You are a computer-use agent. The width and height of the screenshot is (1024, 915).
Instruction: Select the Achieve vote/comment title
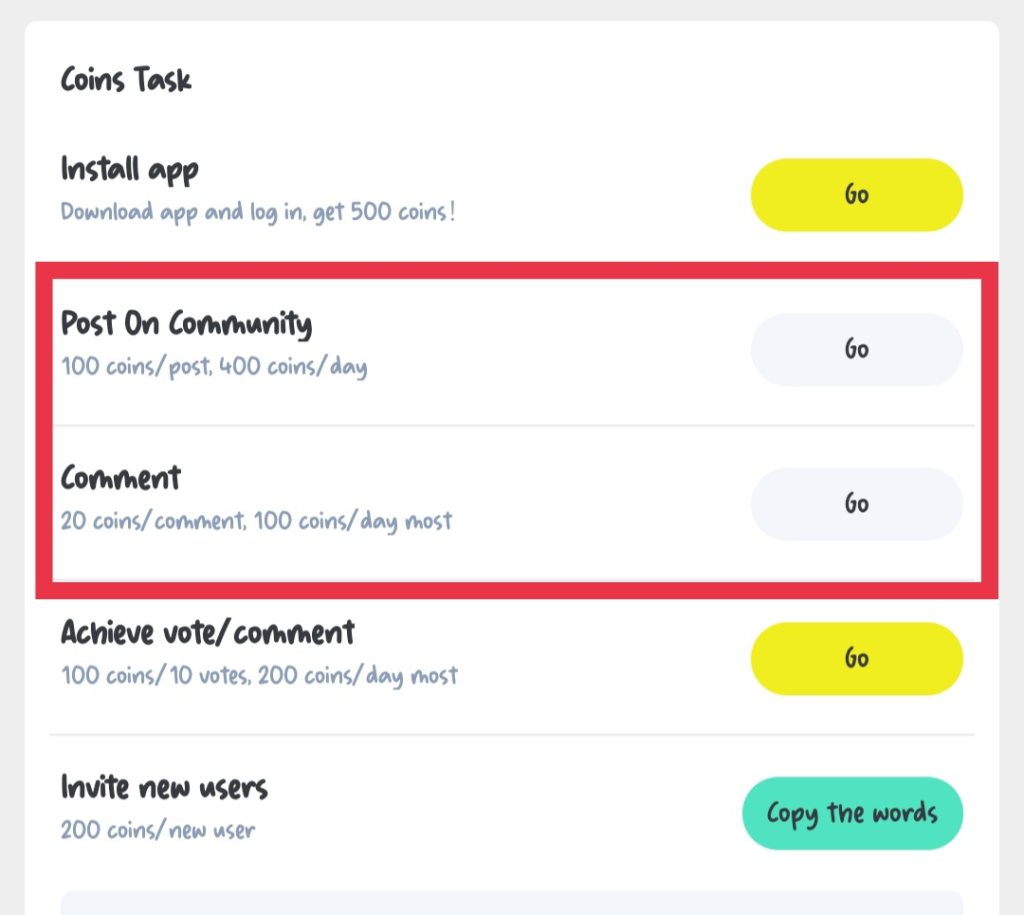click(208, 633)
